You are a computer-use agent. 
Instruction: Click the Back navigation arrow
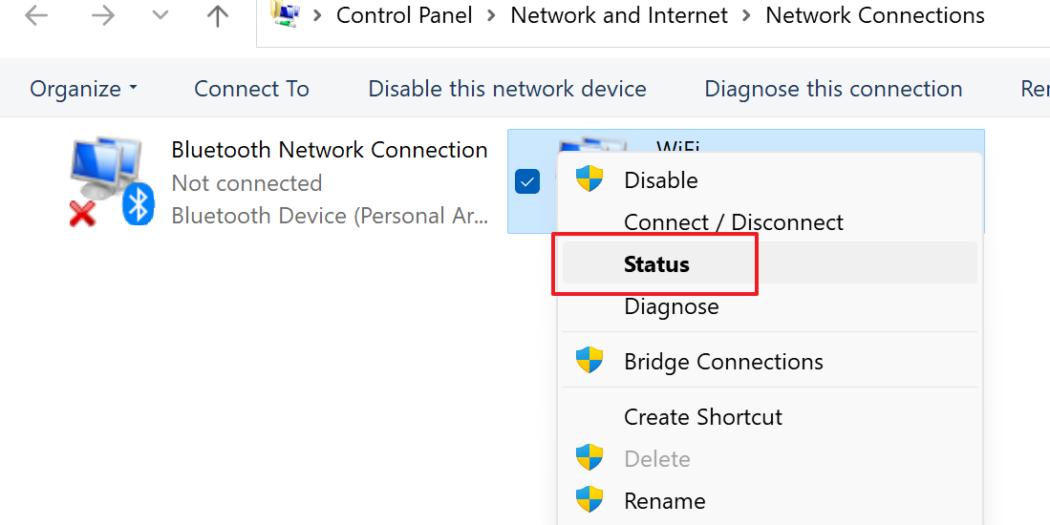pos(36,16)
